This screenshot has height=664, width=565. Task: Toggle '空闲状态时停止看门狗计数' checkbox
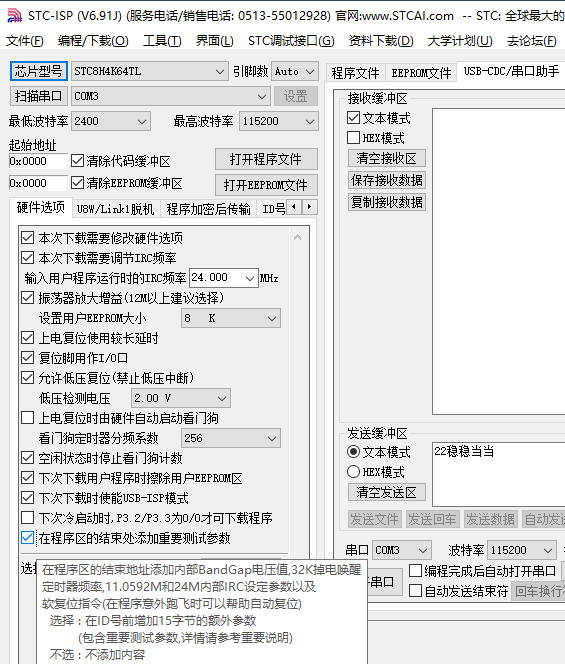coord(28,458)
